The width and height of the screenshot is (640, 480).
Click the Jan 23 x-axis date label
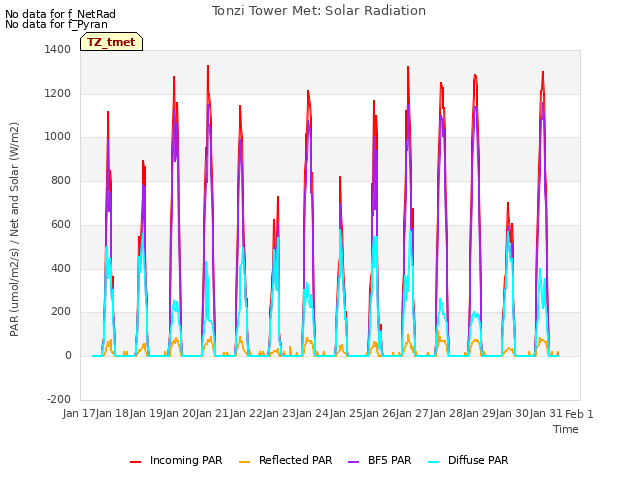279,413
